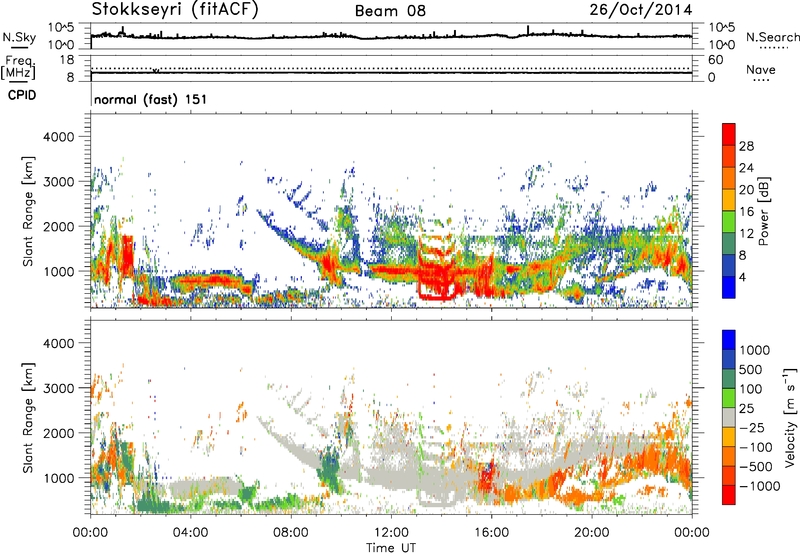Click the Nave legend label
The image size is (800, 554).
(761, 70)
